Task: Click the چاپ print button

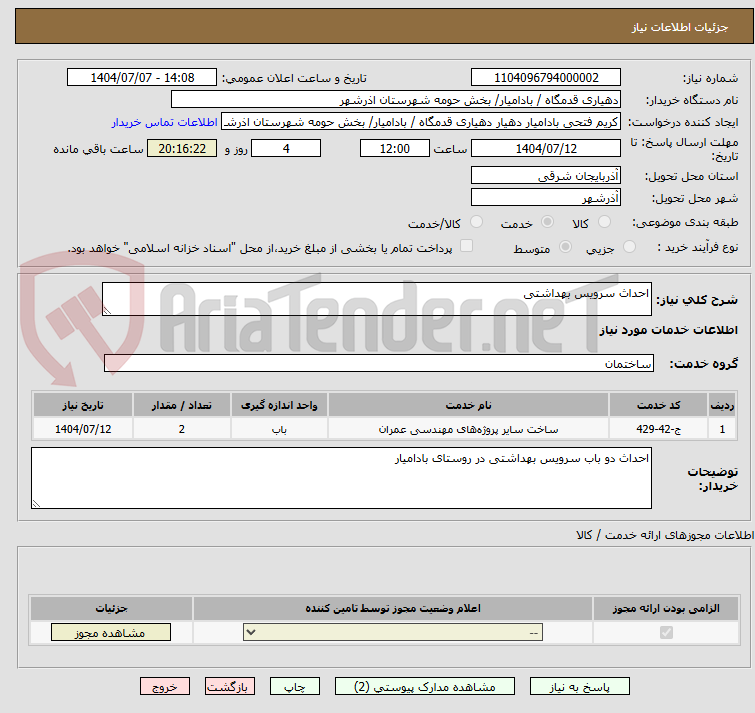Action: [x=295, y=687]
